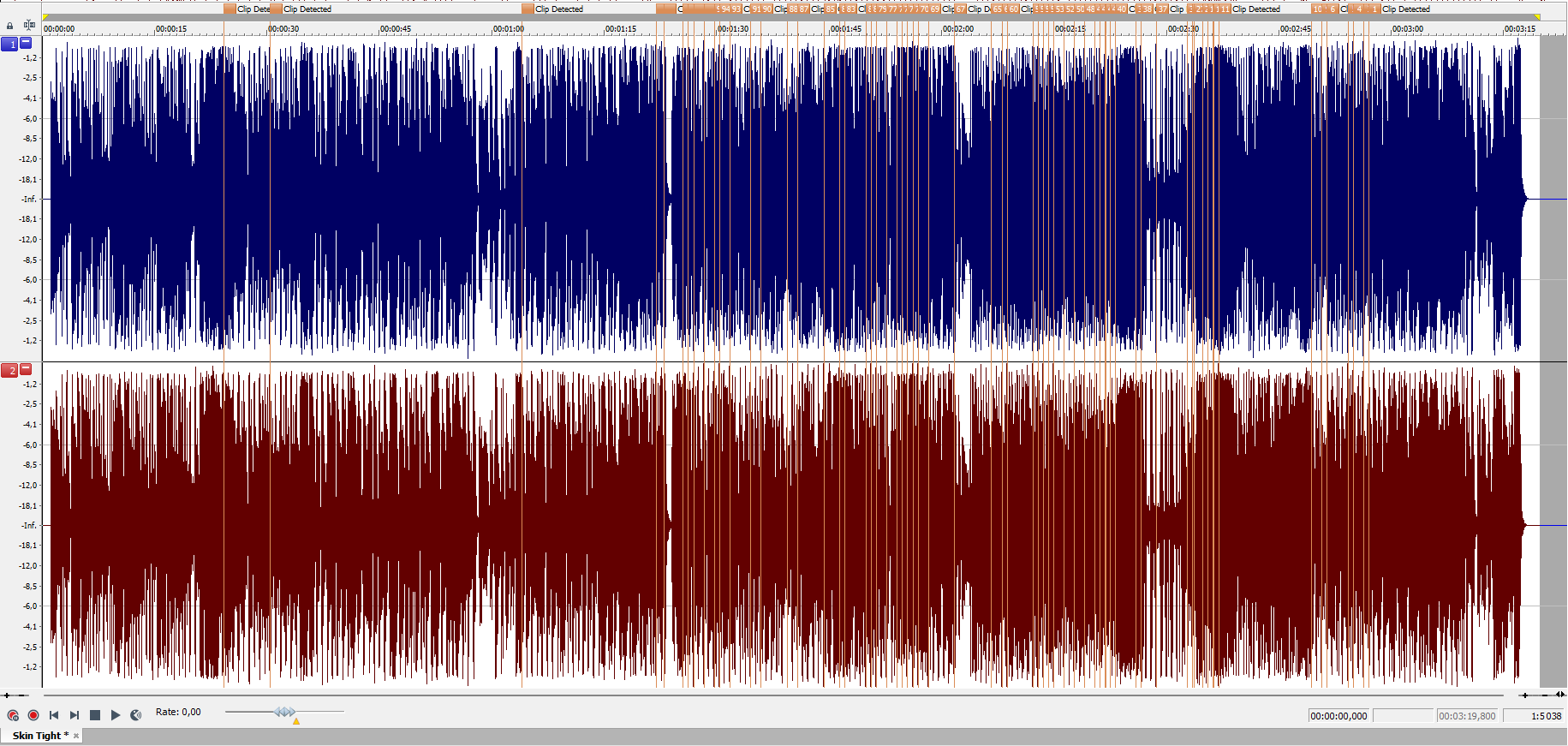Click the level zoom in plus at bottom-left
Screen dimensions: 1568x746
coord(7,695)
